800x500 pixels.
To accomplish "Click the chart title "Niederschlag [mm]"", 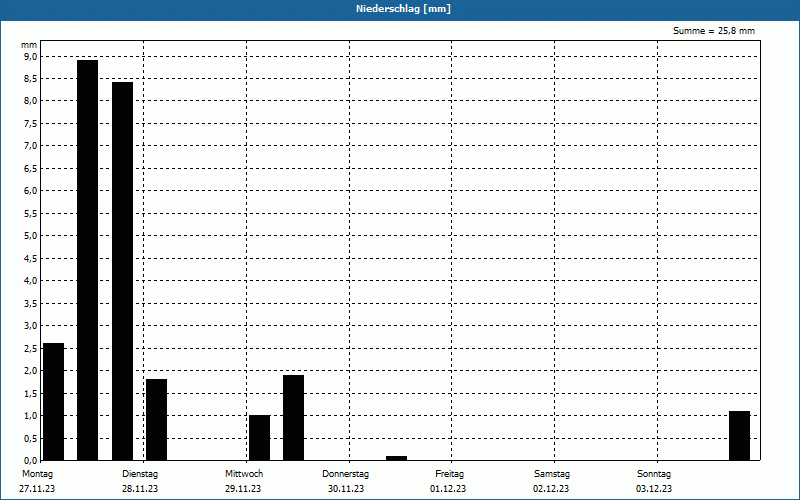I will 403,9.
